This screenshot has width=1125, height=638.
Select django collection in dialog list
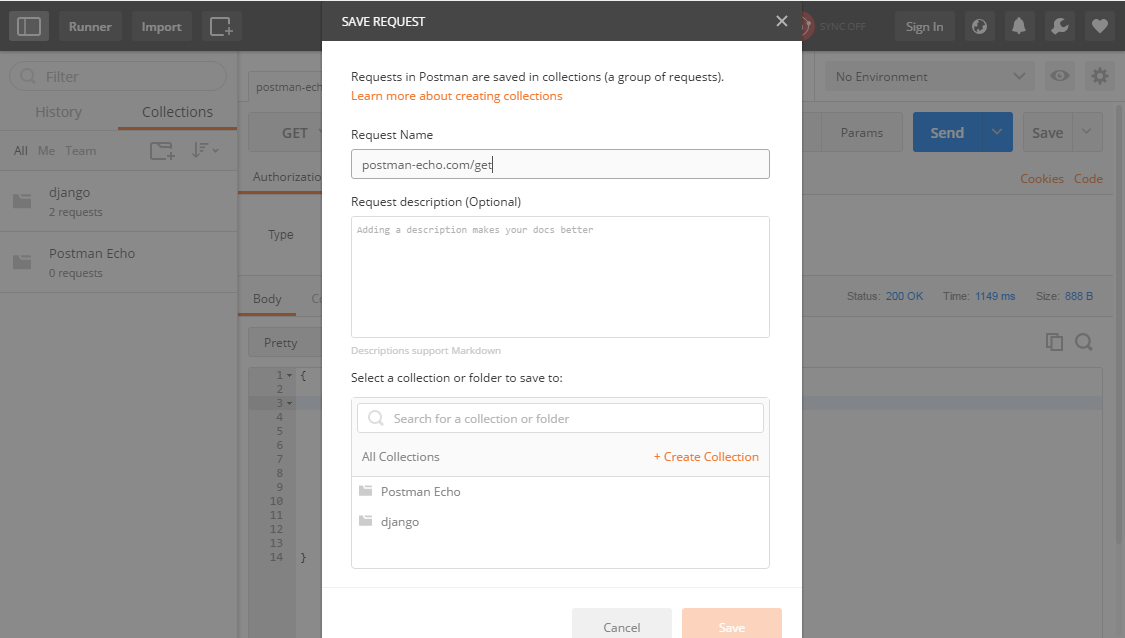click(x=560, y=522)
